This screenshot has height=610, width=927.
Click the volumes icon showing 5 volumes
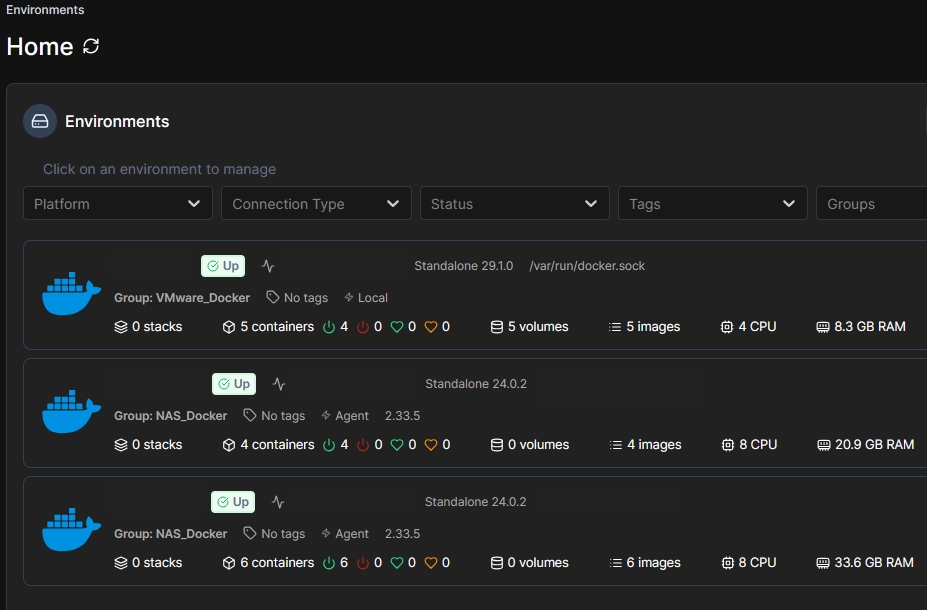pos(496,327)
